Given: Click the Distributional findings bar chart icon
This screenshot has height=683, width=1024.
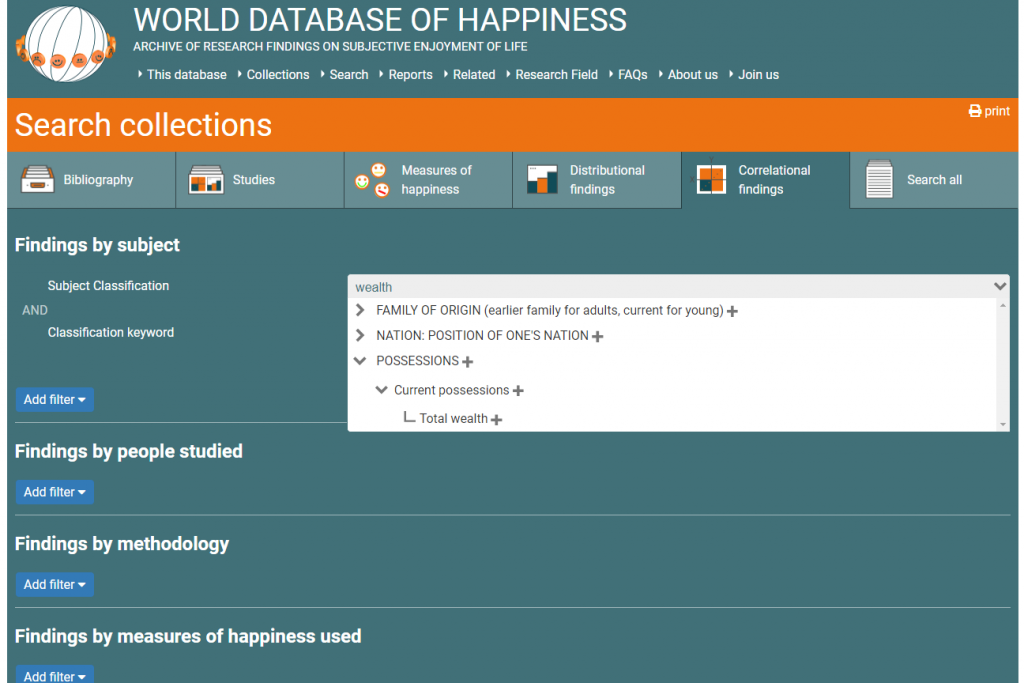Looking at the screenshot, I should [542, 180].
